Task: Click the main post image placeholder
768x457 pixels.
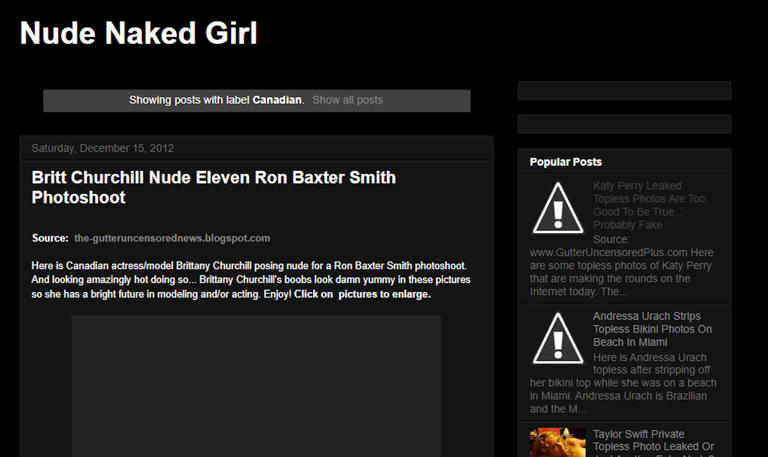Action: point(256,385)
